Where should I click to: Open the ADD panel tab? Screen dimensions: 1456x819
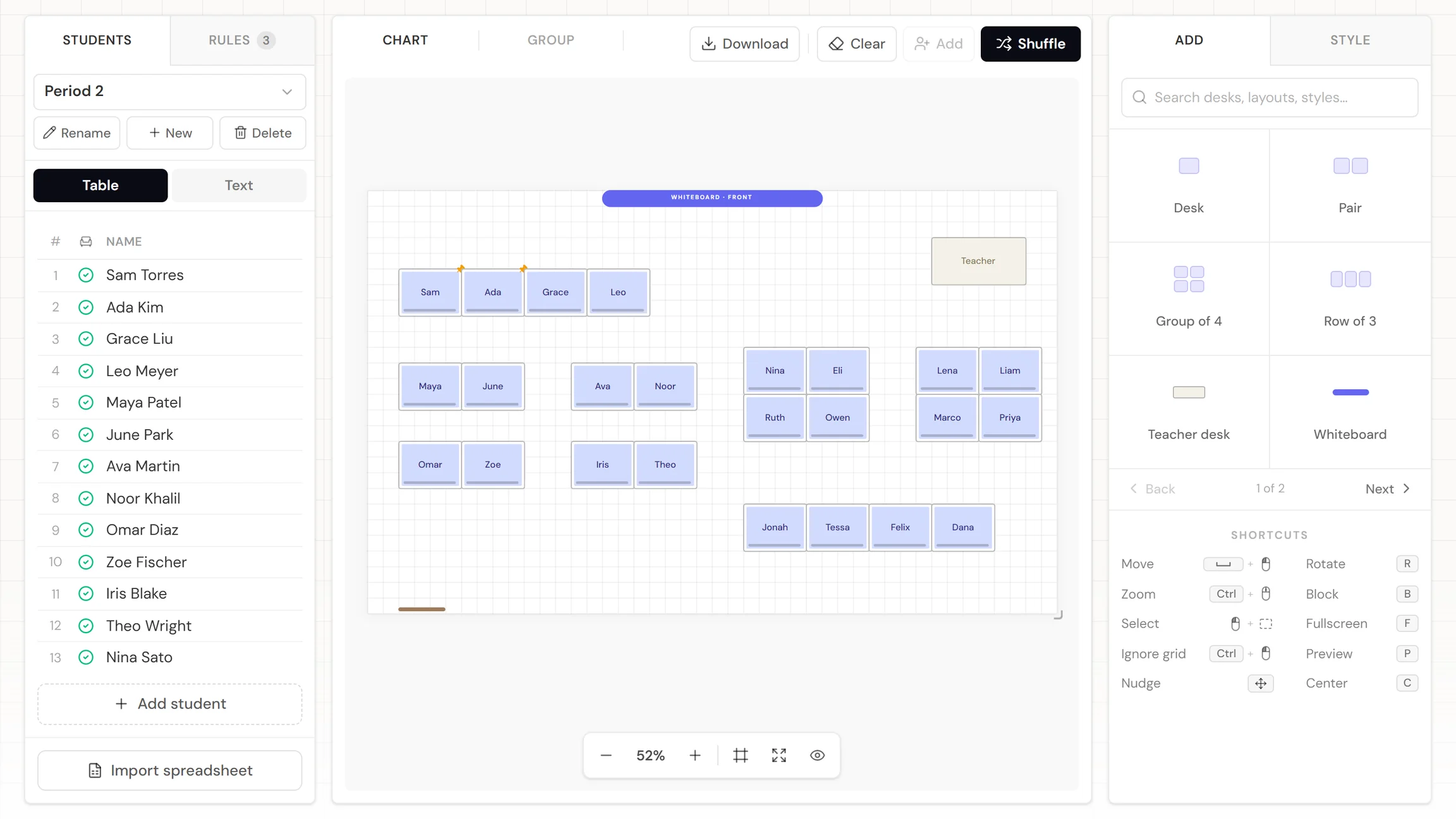point(1189,40)
